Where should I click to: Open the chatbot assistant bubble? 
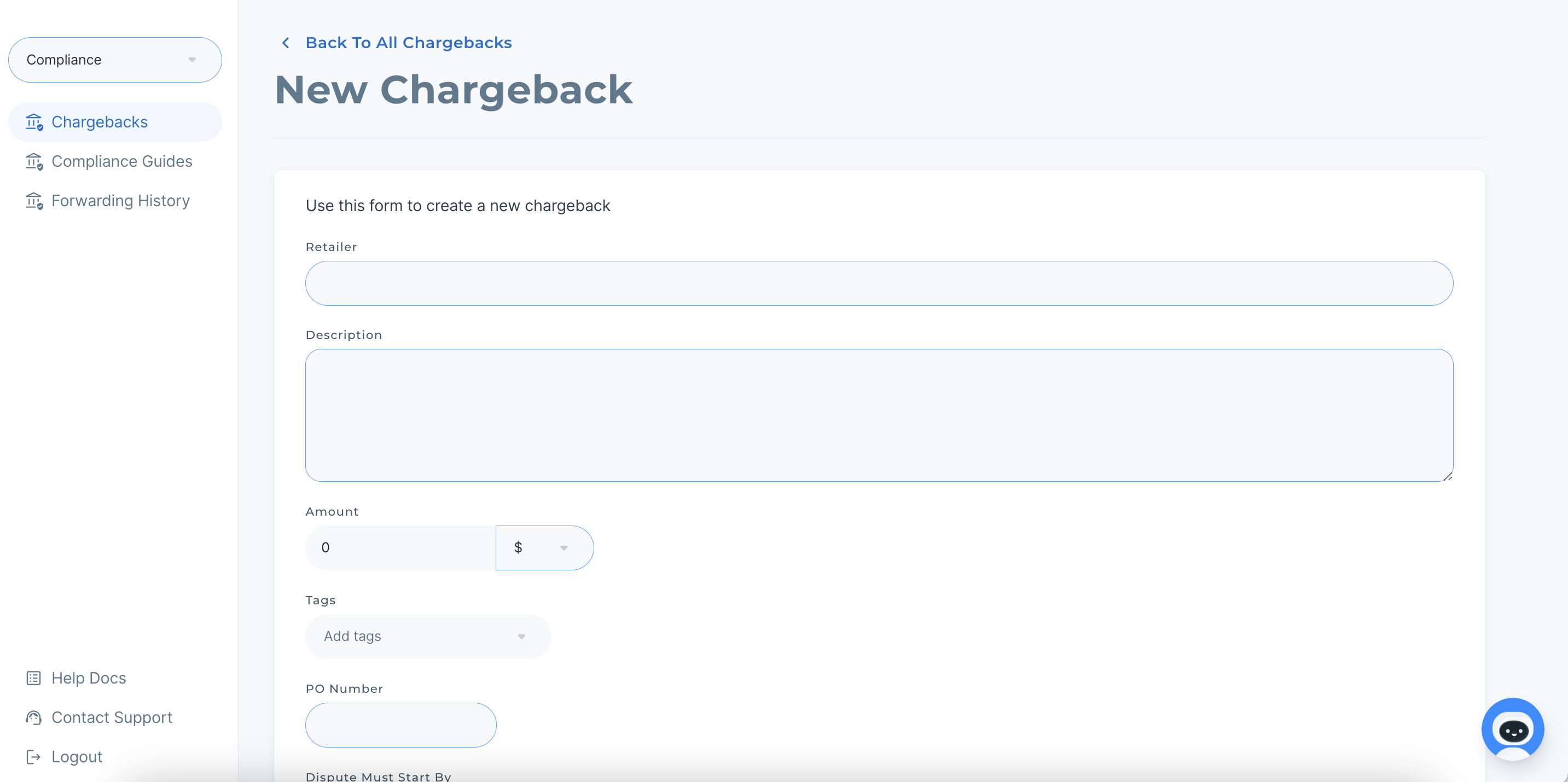tap(1512, 728)
